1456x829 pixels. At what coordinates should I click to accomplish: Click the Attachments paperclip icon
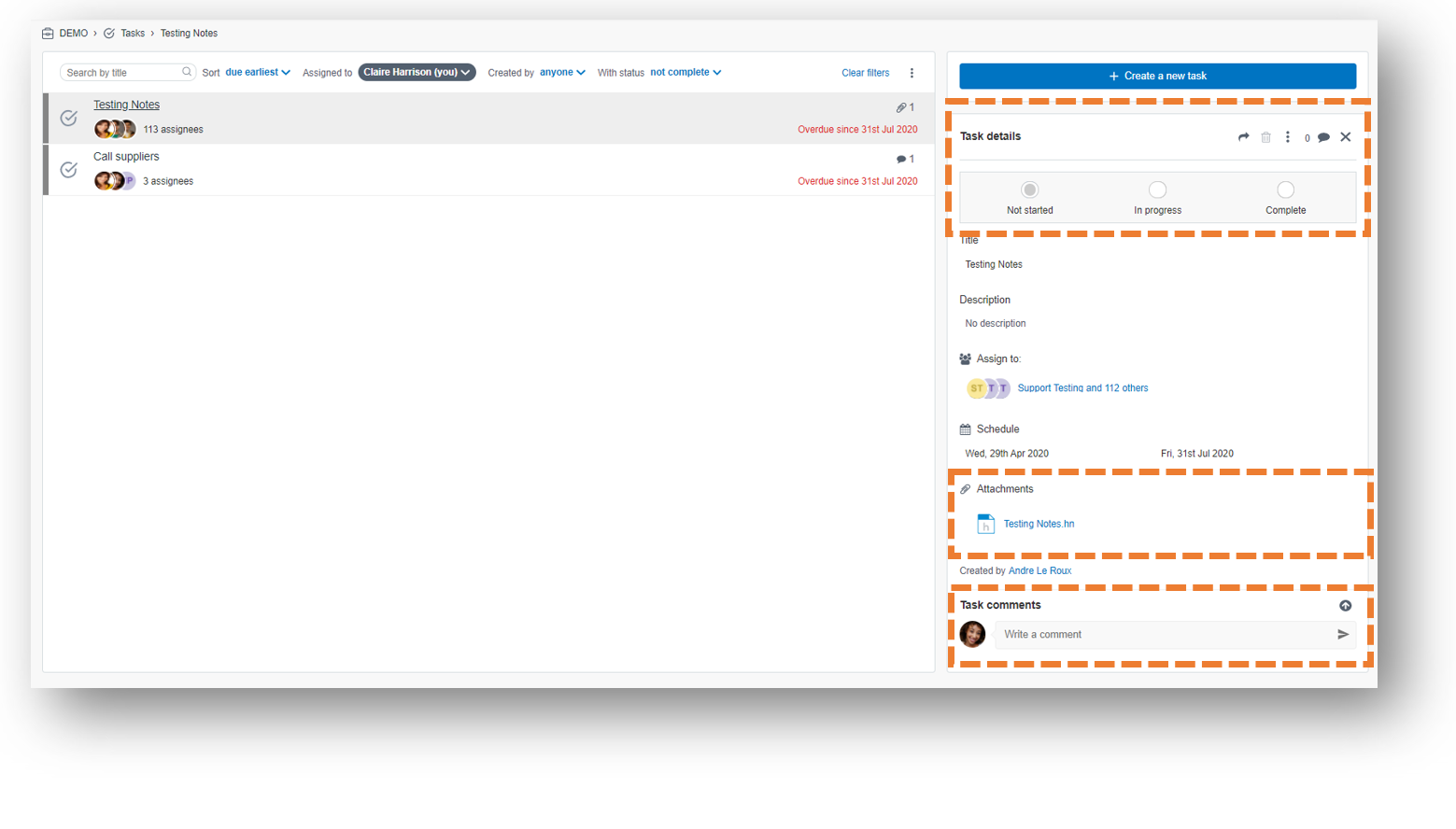pos(966,489)
